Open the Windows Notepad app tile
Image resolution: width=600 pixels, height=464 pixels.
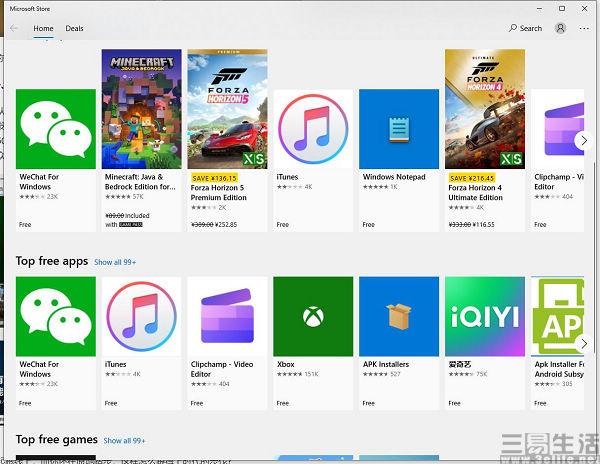399,129
